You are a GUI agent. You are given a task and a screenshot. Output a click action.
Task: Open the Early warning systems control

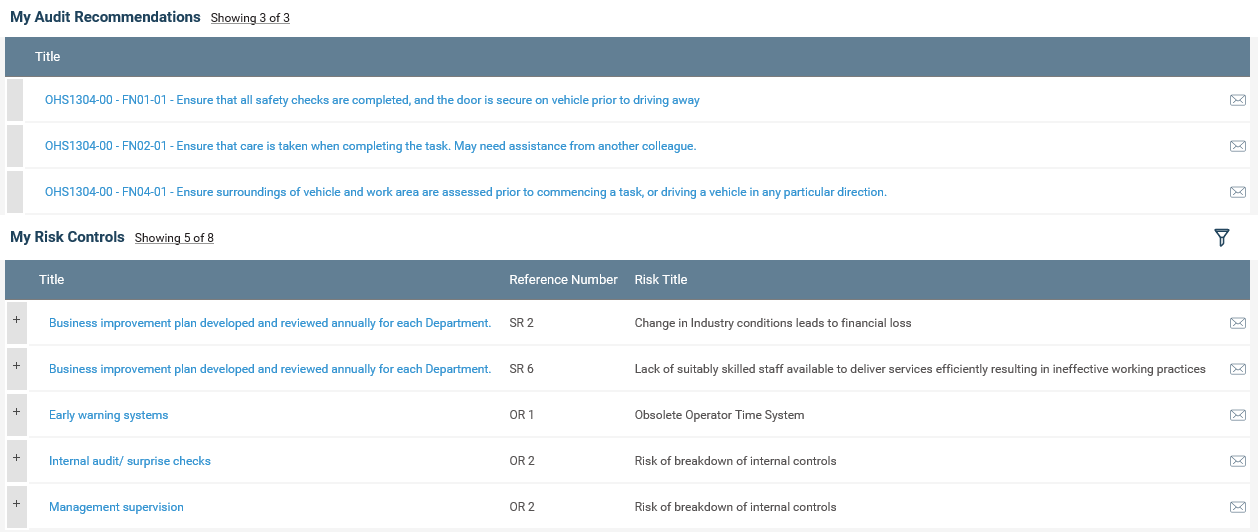(108, 415)
